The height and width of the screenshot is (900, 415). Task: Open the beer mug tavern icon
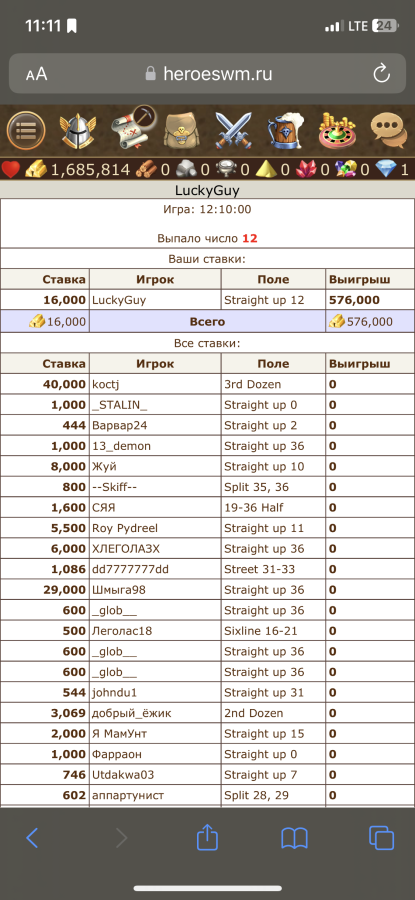click(x=286, y=131)
